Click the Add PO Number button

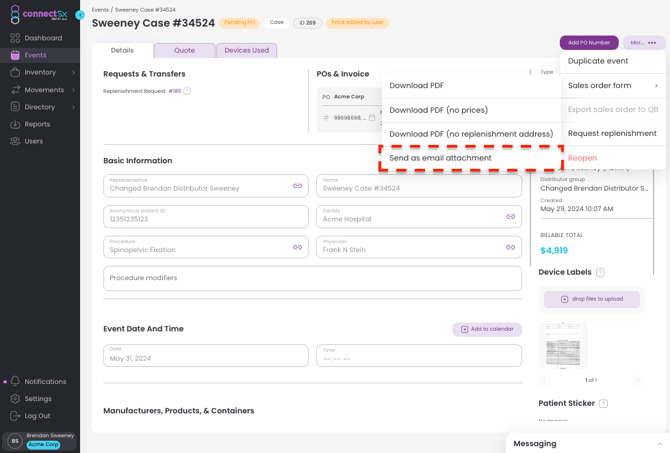tap(589, 43)
